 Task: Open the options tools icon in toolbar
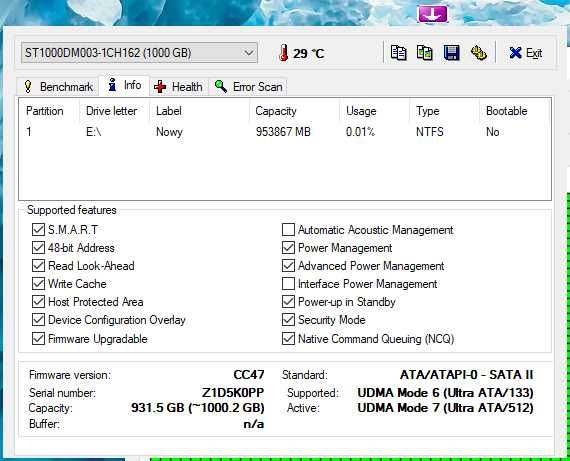(x=479, y=53)
